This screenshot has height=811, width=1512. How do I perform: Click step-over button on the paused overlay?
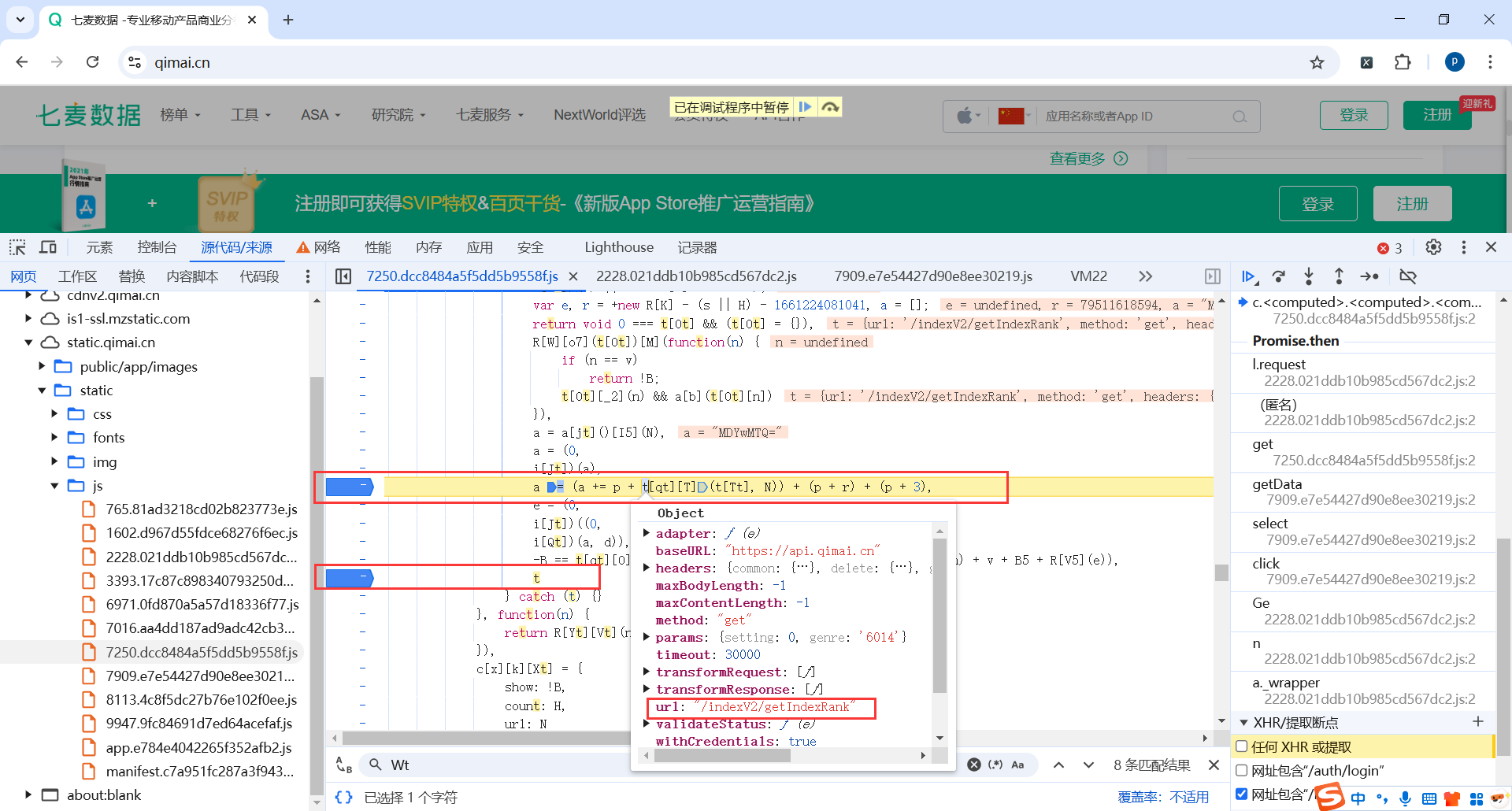tap(830, 107)
